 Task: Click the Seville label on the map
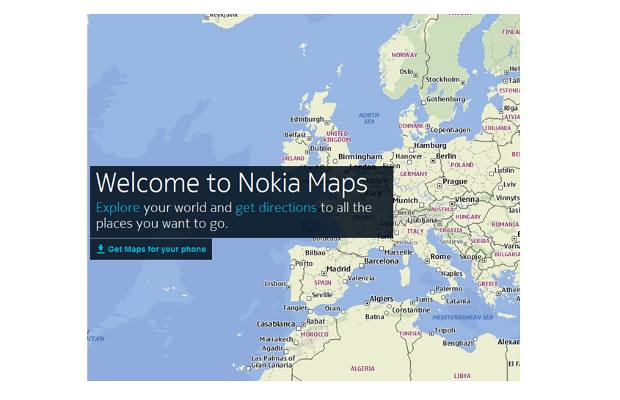[322, 295]
